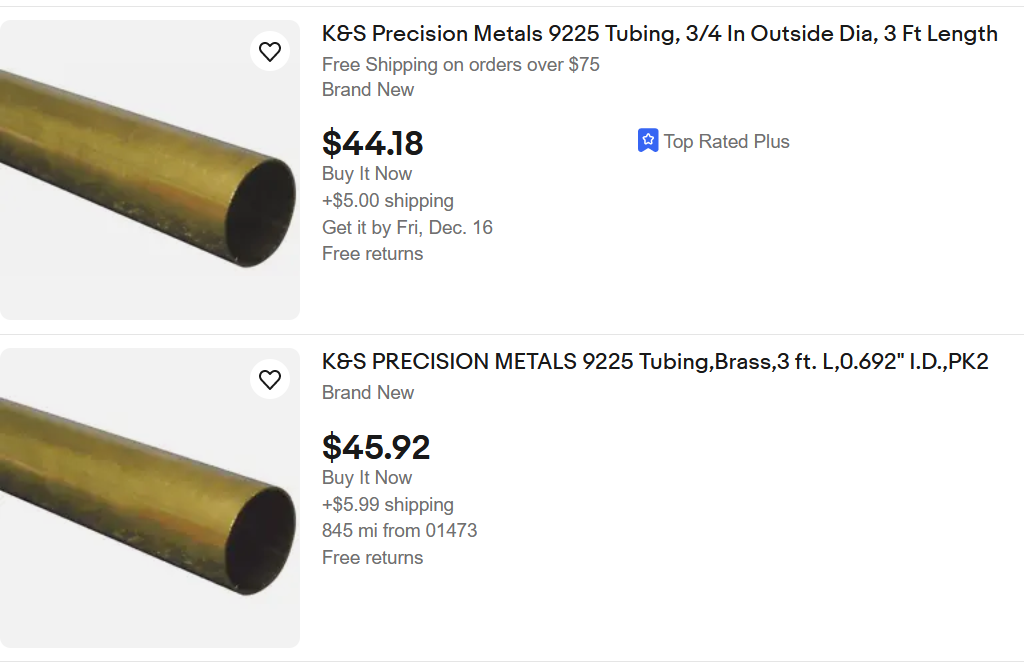Open the first brass tube product image
1024x662 pixels.
pyautogui.click(x=150, y=170)
